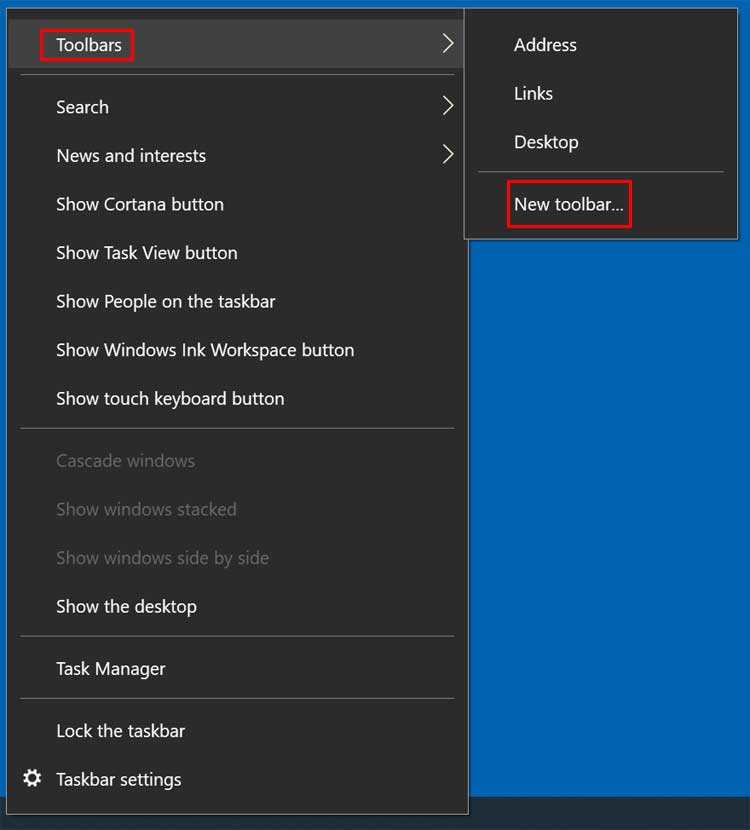
Task: Launch Task Manager from the menu
Action: tap(236, 669)
